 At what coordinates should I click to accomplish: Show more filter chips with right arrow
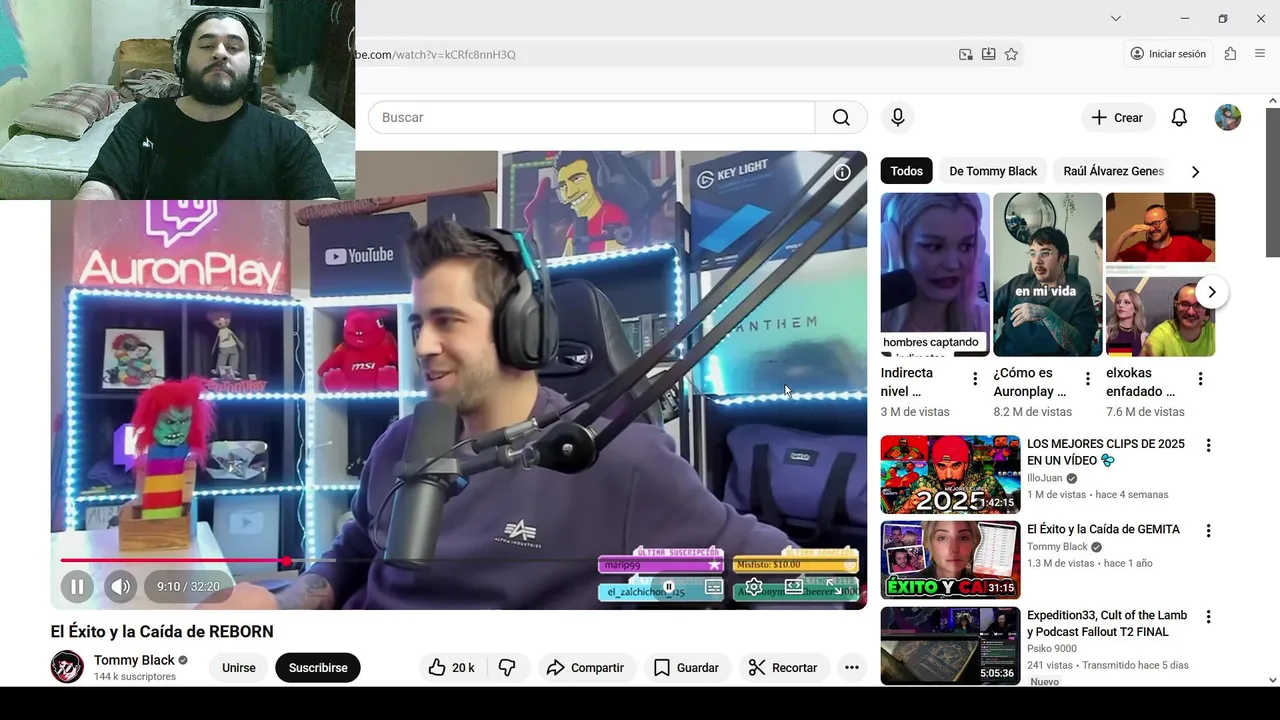click(x=1195, y=171)
